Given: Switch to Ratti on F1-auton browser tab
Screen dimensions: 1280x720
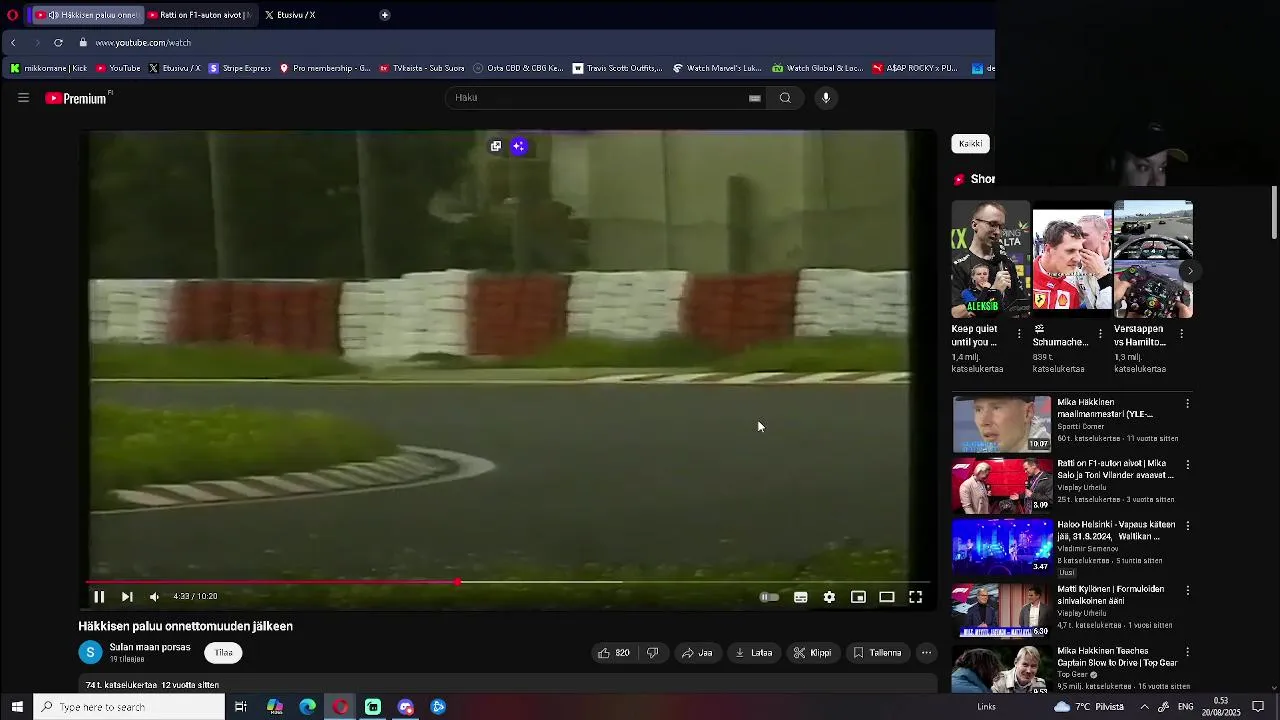Looking at the screenshot, I should coord(199,15).
